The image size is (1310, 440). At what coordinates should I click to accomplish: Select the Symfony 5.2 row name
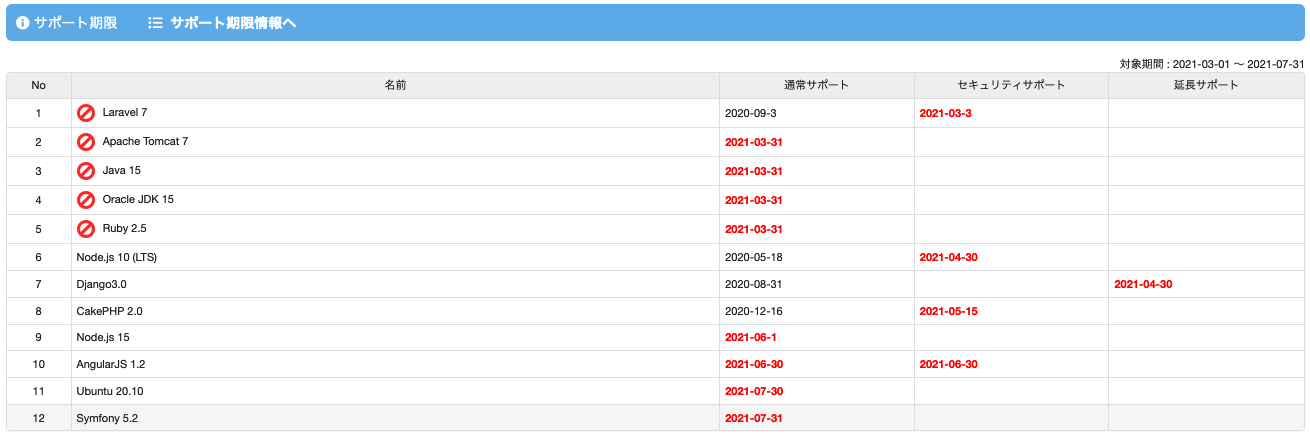coord(107,418)
